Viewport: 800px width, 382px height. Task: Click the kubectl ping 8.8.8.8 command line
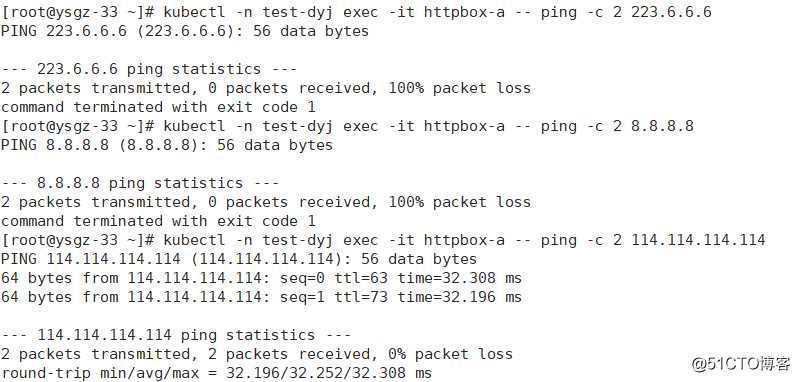coord(347,126)
